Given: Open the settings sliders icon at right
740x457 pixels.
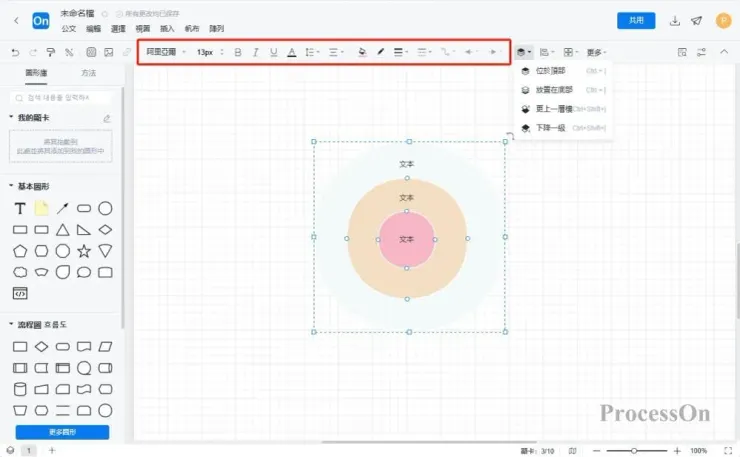Looking at the screenshot, I should click(702, 52).
